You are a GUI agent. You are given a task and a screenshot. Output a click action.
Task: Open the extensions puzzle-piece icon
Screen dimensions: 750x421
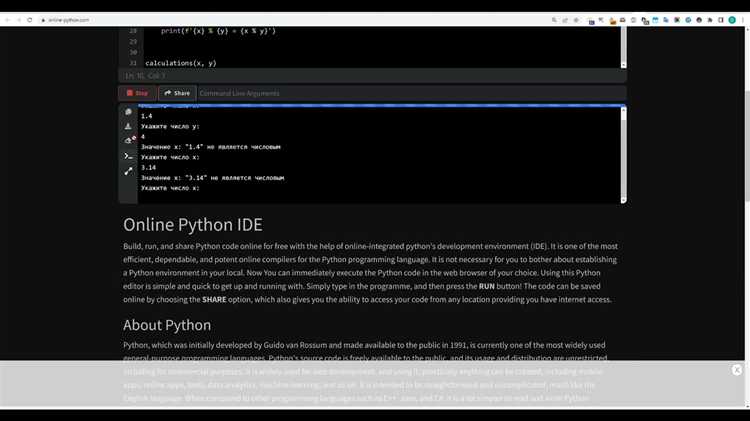coord(710,20)
